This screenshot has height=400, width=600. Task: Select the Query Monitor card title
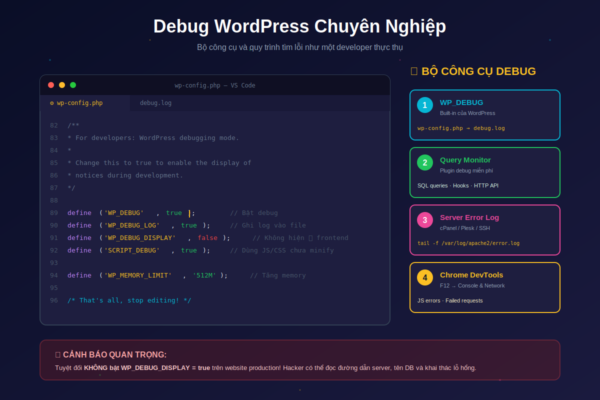465,160
